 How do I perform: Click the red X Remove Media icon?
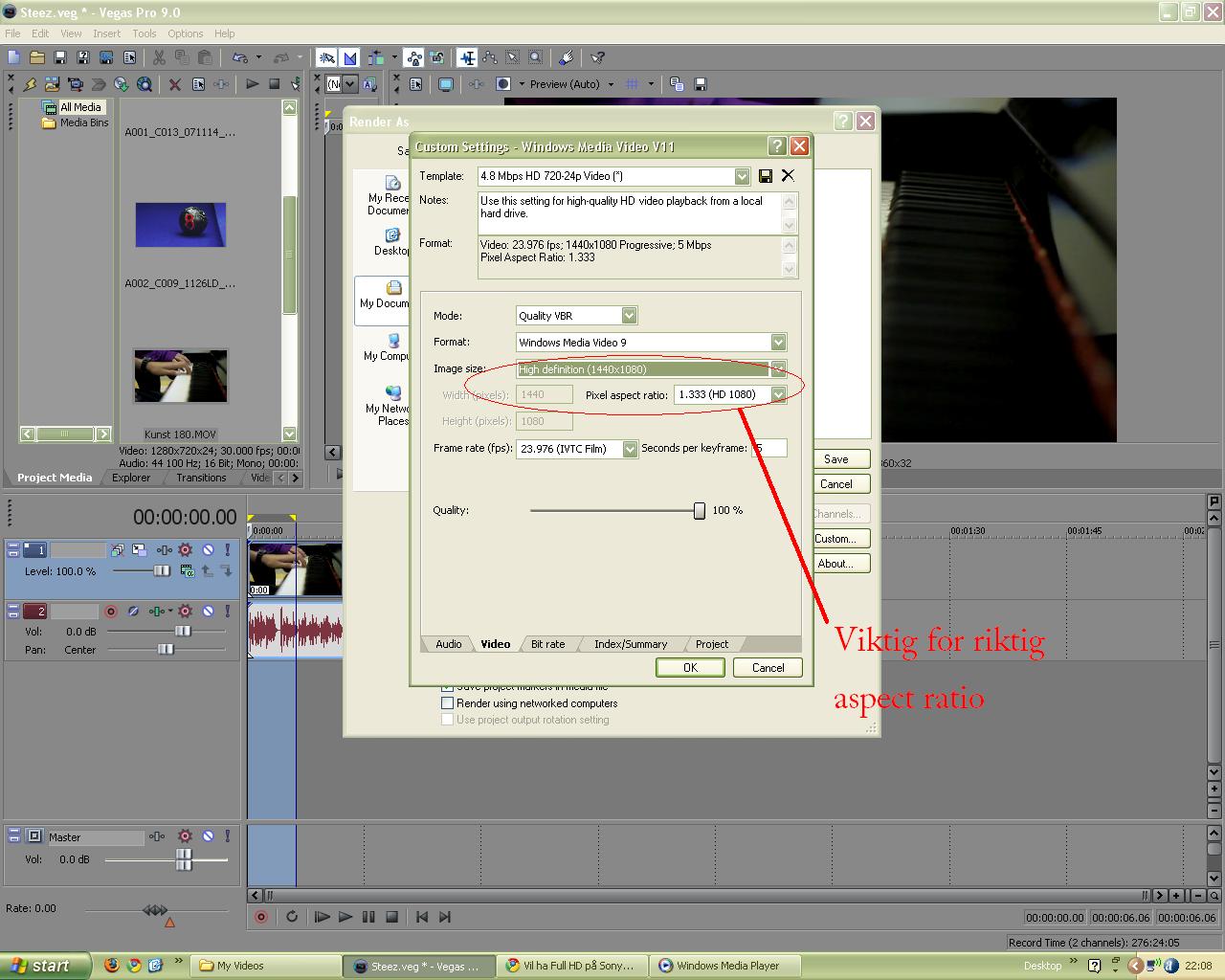pos(175,84)
